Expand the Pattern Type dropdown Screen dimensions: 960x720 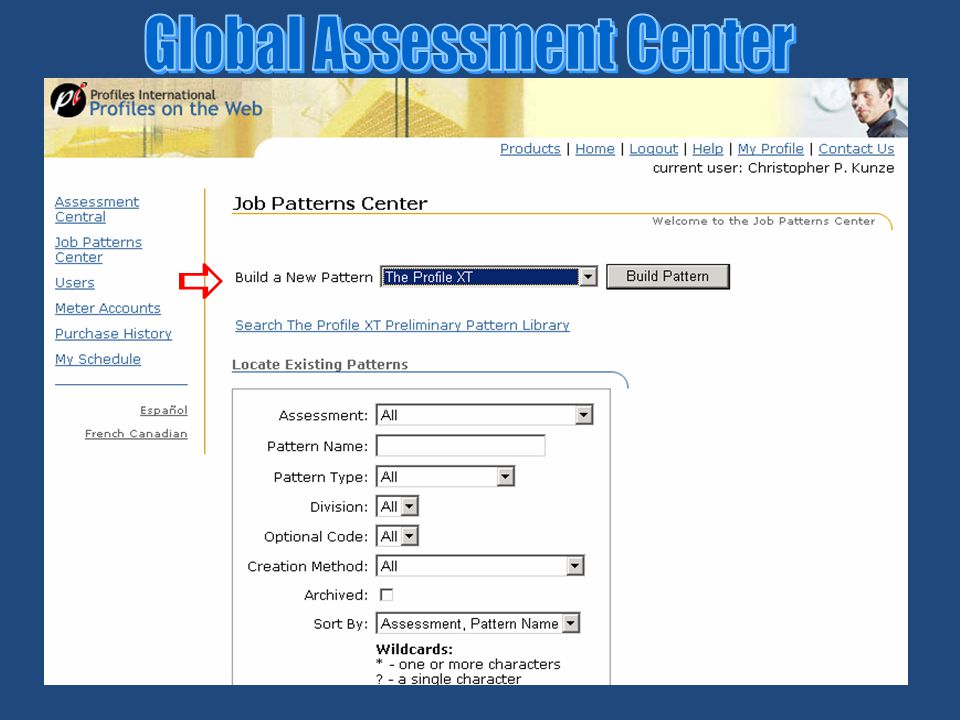click(445, 476)
